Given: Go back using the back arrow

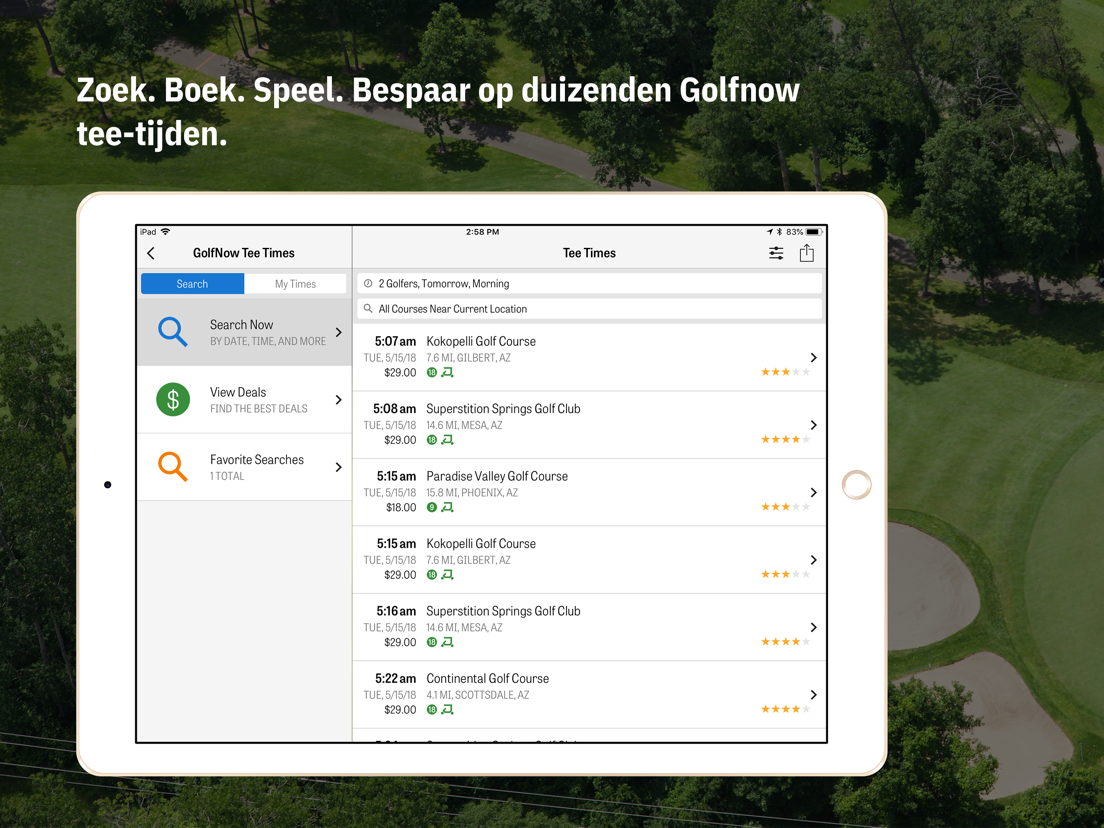Looking at the screenshot, I should (151, 253).
